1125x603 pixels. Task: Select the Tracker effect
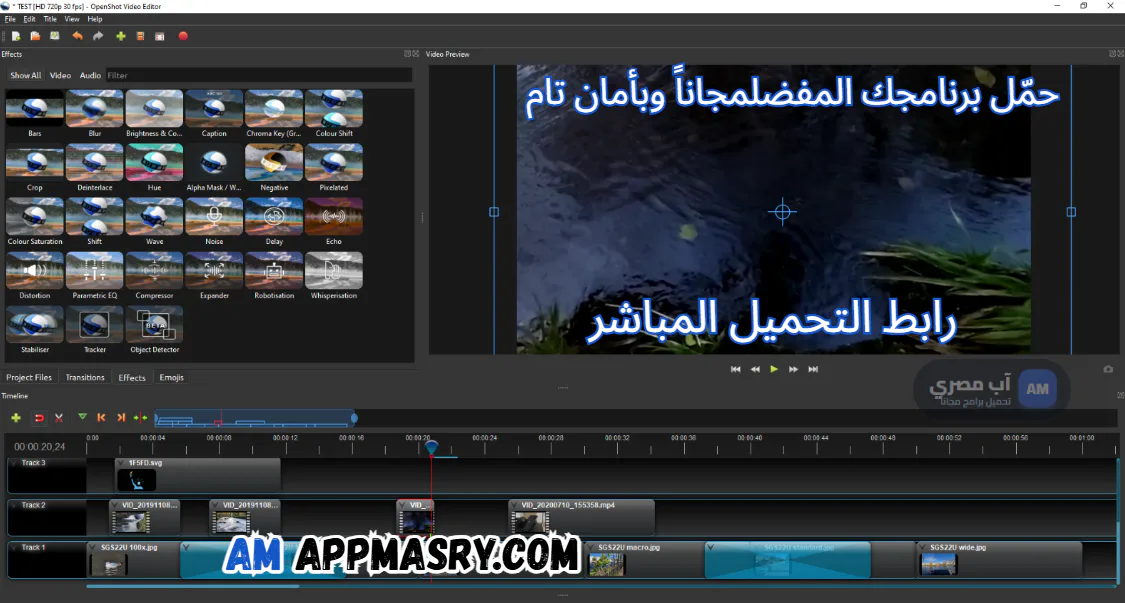click(95, 330)
